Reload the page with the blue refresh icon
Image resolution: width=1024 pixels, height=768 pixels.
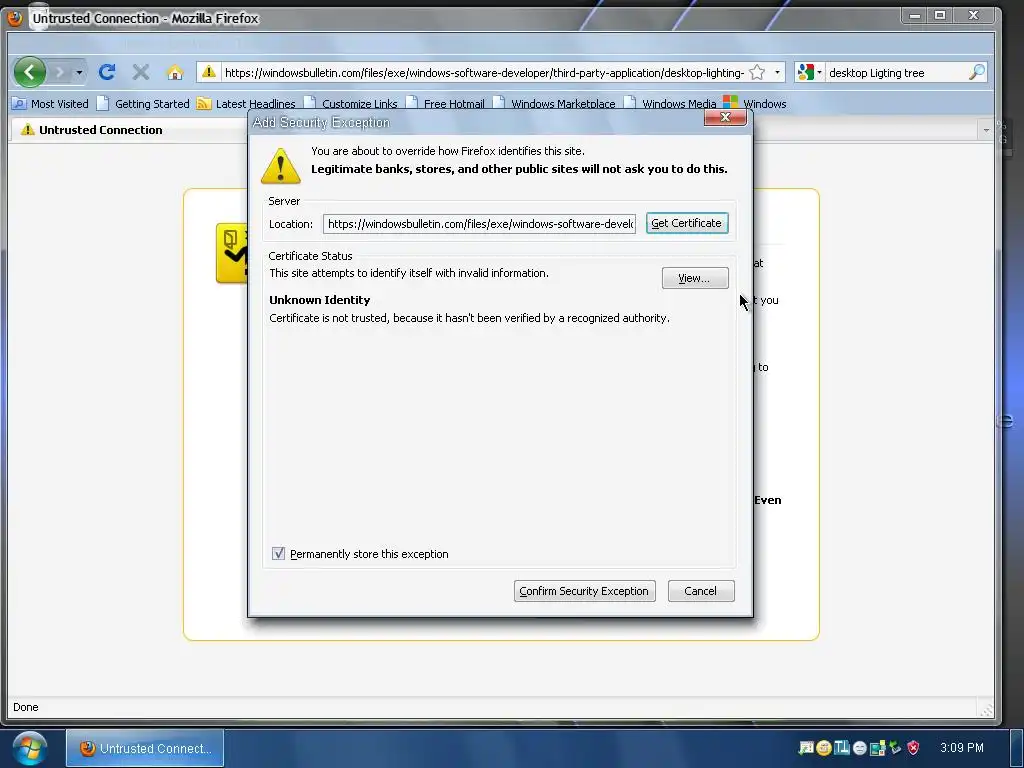pyautogui.click(x=107, y=72)
